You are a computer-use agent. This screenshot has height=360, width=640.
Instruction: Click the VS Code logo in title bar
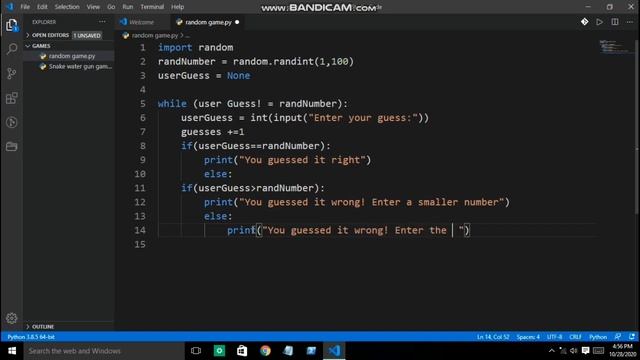pos(9,7)
